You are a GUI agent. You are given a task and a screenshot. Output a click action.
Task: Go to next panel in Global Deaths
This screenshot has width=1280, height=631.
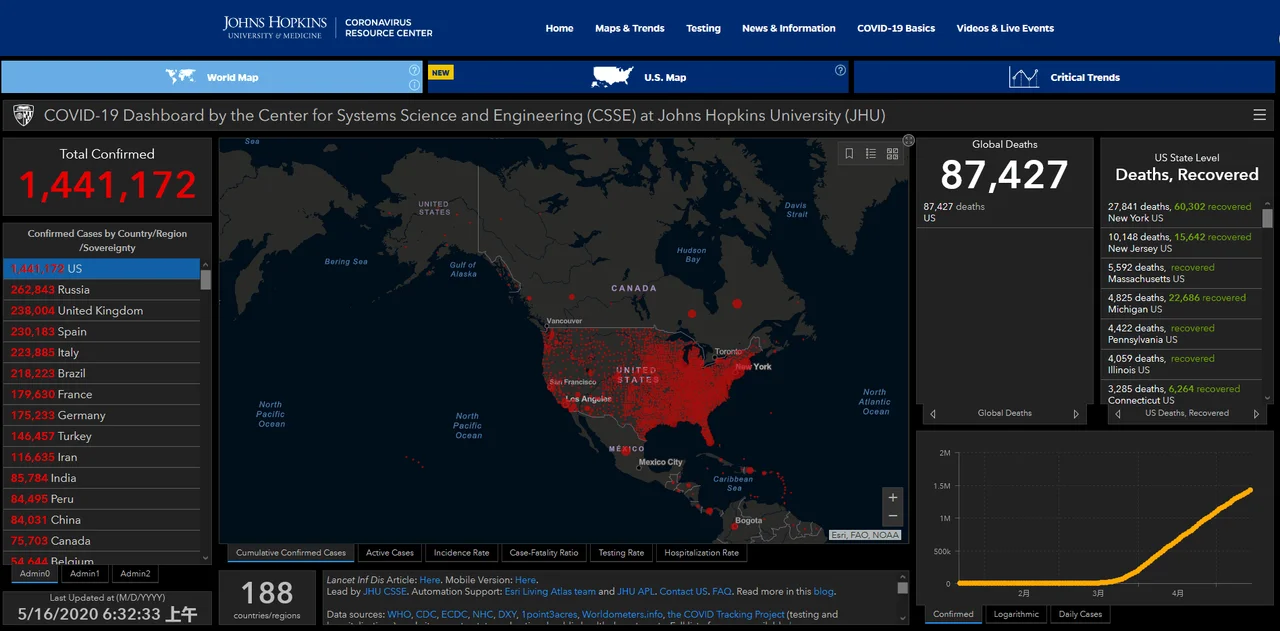pyautogui.click(x=1077, y=414)
